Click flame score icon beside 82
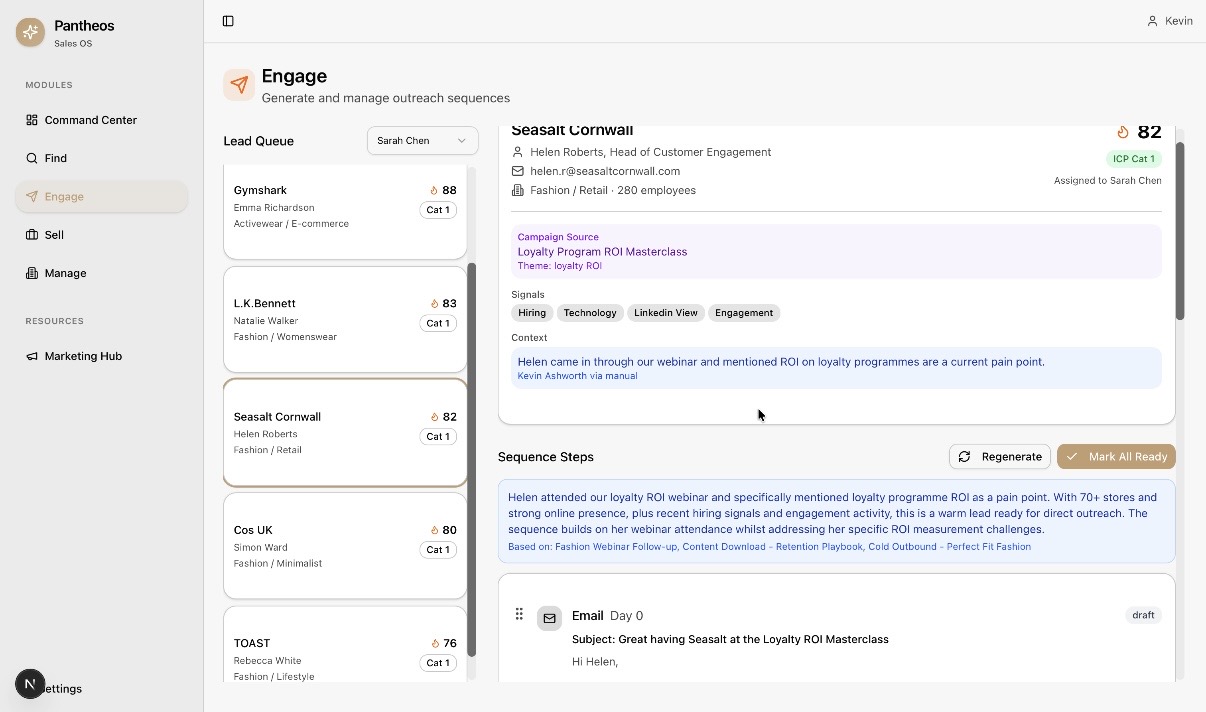1206x712 pixels. pos(1123,132)
